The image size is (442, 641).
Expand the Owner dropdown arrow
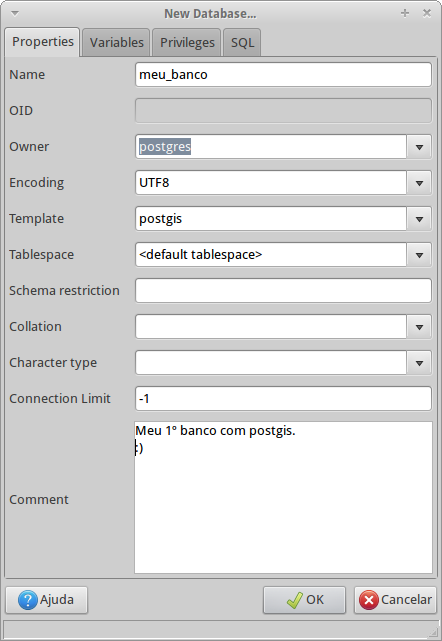tap(419, 147)
